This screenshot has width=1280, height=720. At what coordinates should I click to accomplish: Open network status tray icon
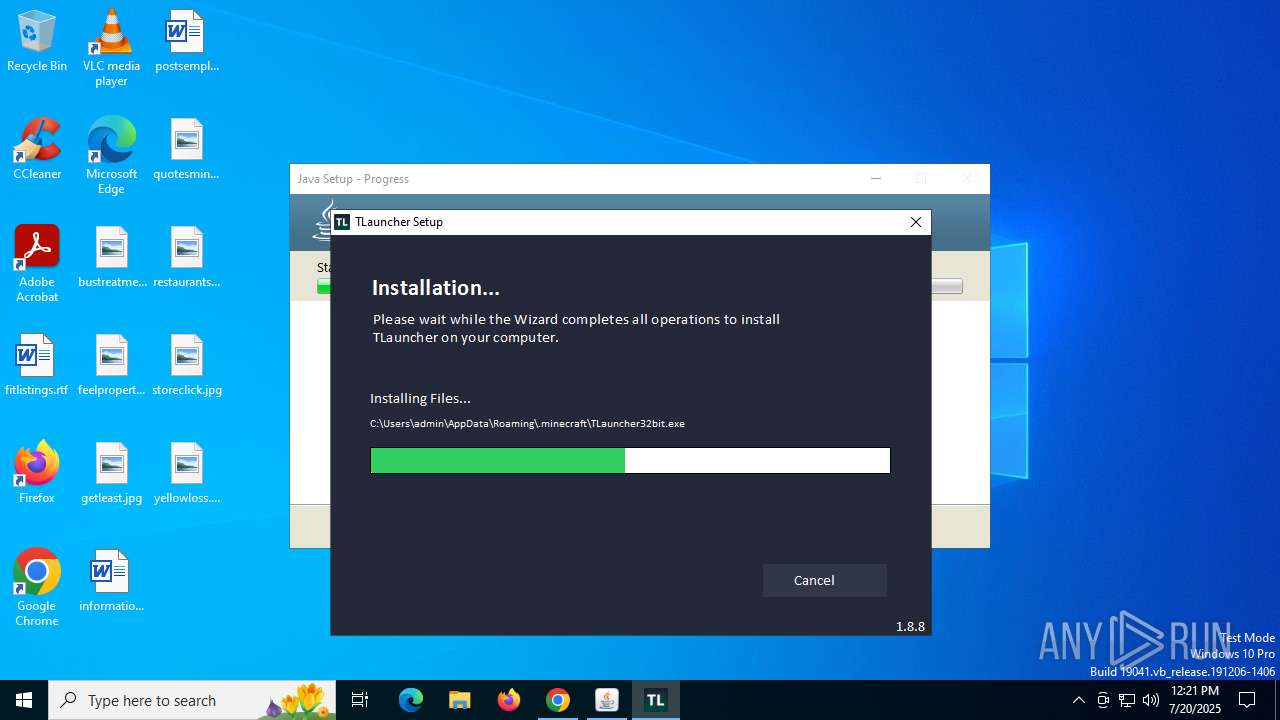coord(1127,700)
